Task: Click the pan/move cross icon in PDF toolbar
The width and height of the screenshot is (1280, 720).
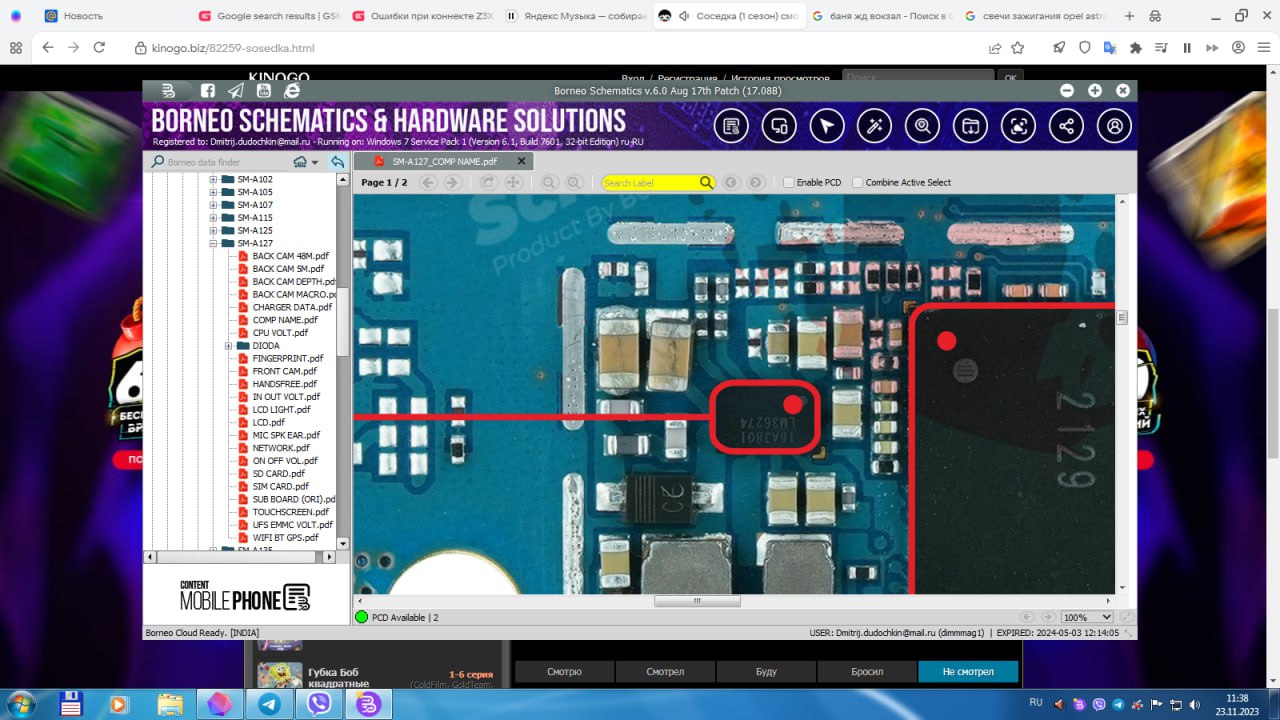Action: point(513,183)
